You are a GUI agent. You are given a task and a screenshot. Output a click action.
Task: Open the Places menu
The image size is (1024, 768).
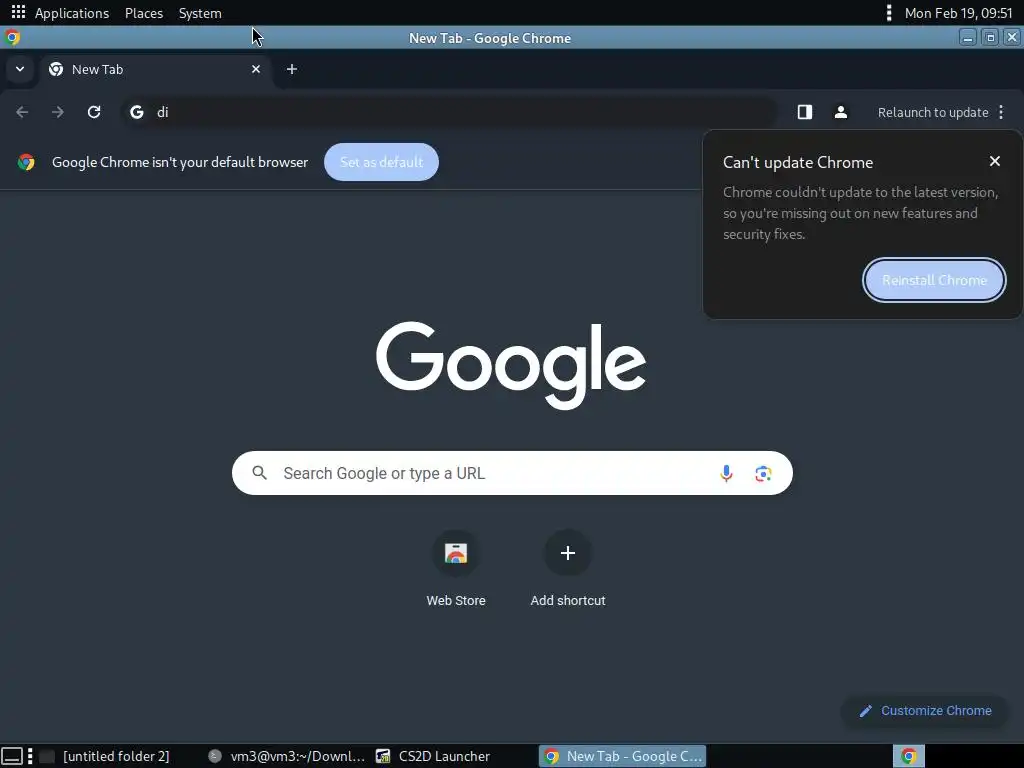[x=144, y=13]
